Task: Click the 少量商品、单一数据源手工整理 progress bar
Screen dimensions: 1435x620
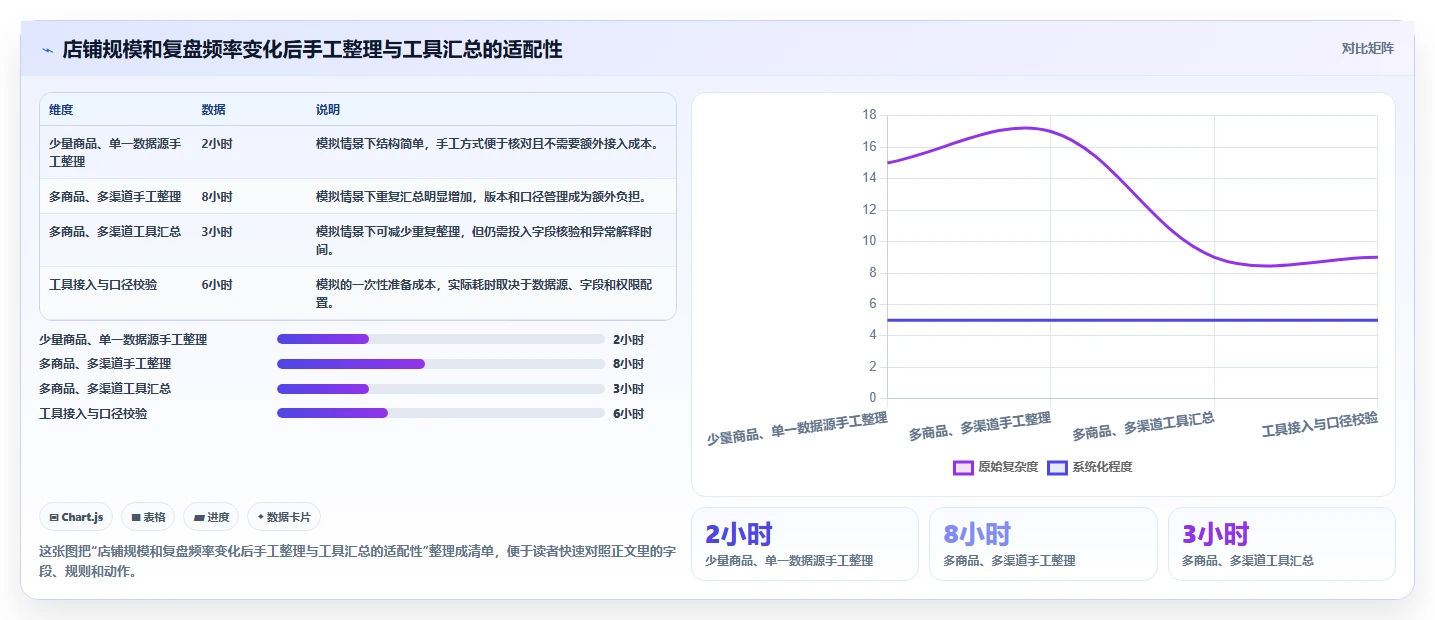Action: tap(441, 339)
